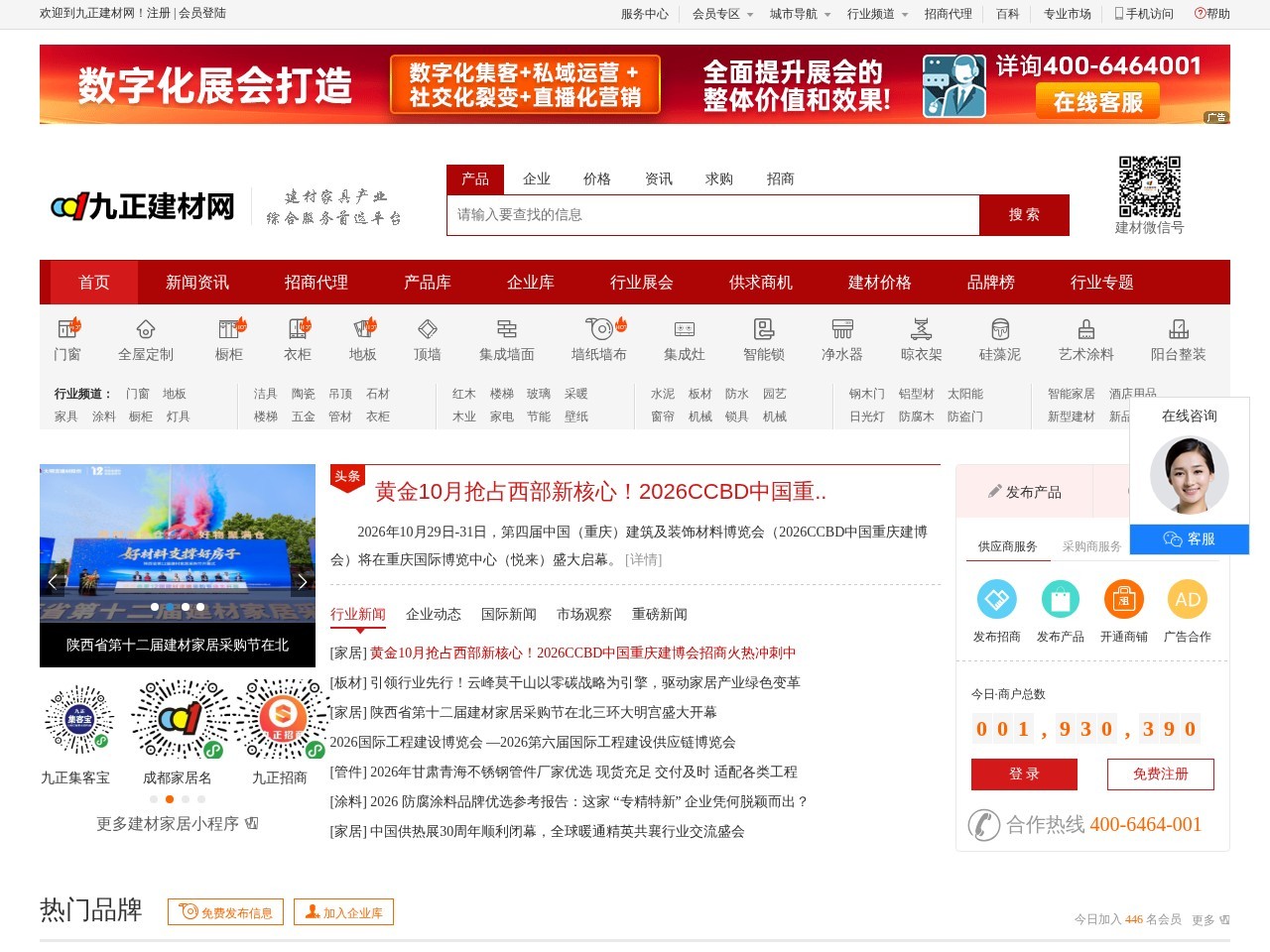Switch to 企业动态 news tab
Screen dimensions: 1270x952
click(x=434, y=614)
